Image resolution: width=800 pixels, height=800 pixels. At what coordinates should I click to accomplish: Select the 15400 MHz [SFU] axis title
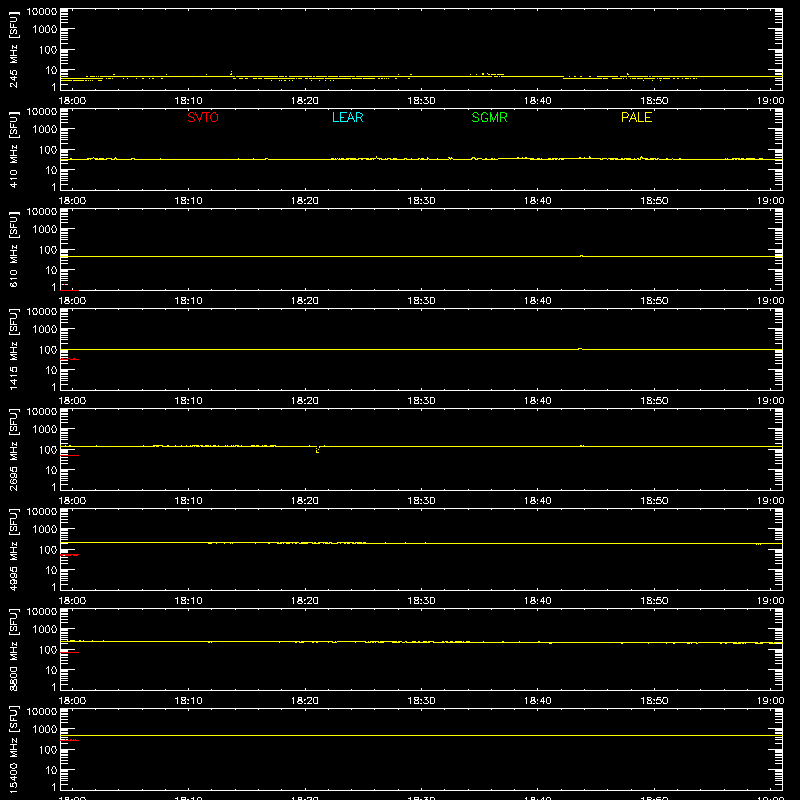click(13, 749)
